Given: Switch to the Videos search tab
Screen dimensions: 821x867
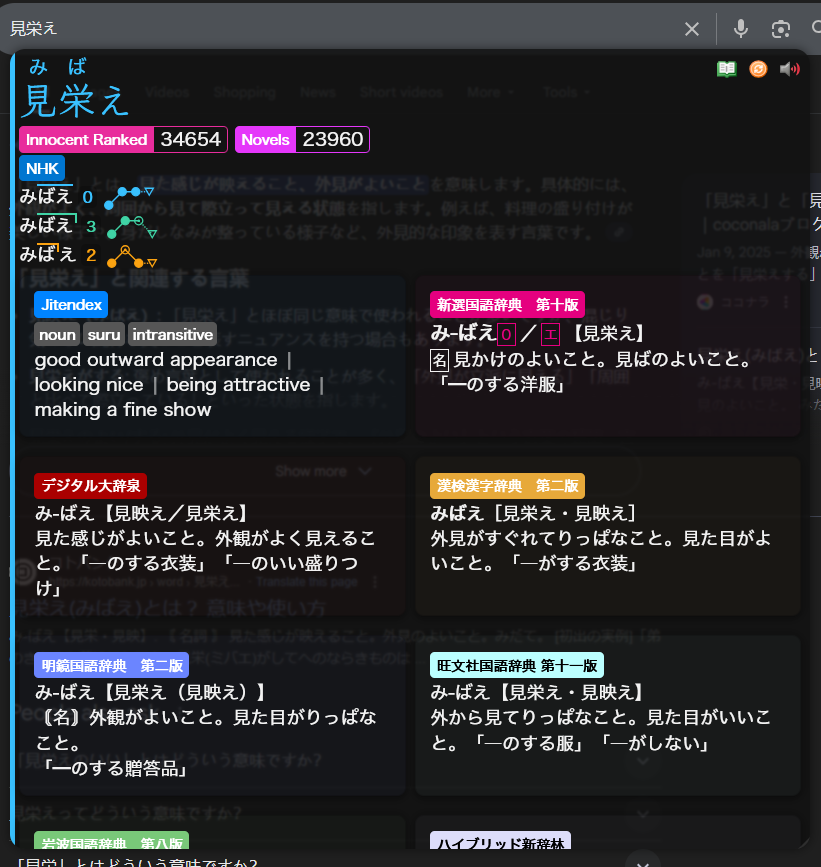Looking at the screenshot, I should 166,92.
